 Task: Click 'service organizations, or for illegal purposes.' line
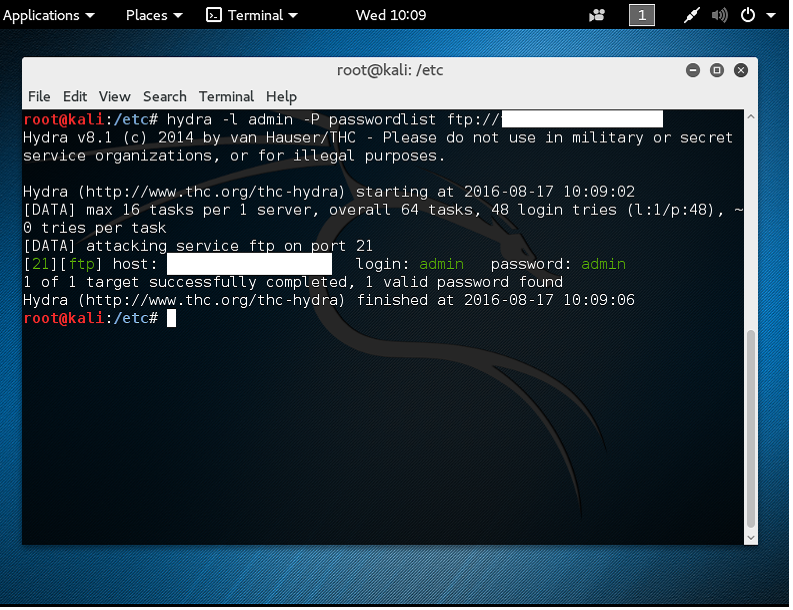pyautogui.click(x=234, y=156)
